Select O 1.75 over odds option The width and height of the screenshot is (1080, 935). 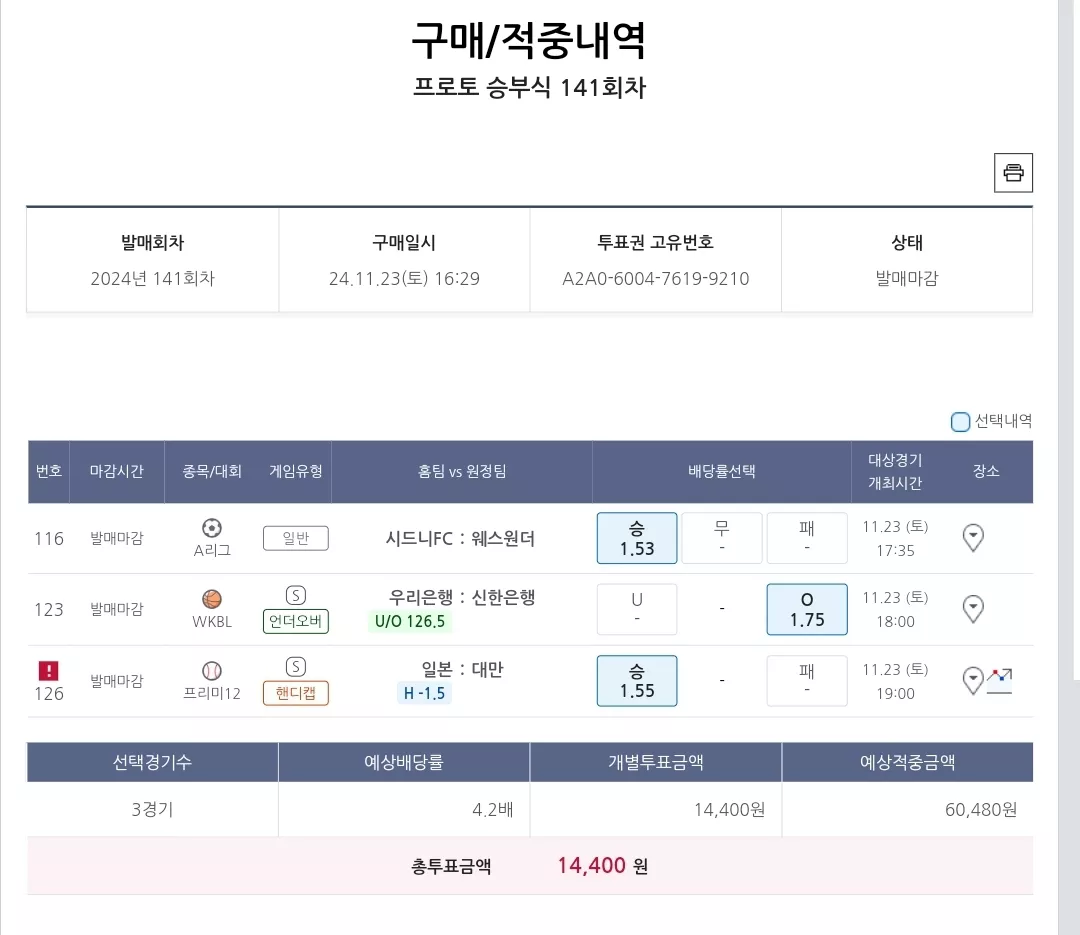807,609
